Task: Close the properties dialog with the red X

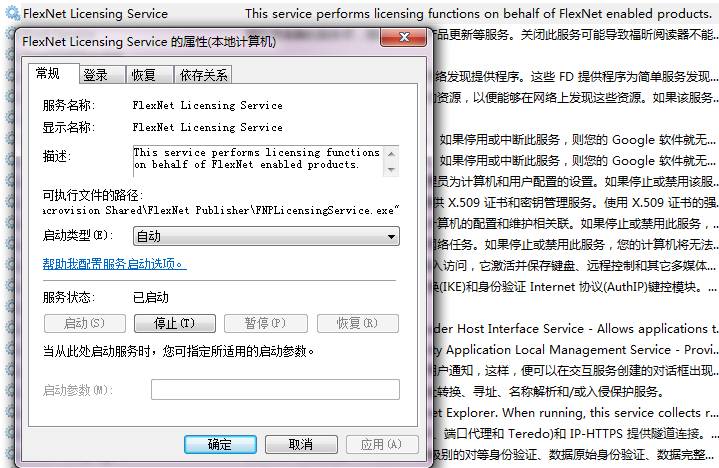Action: tap(404, 38)
